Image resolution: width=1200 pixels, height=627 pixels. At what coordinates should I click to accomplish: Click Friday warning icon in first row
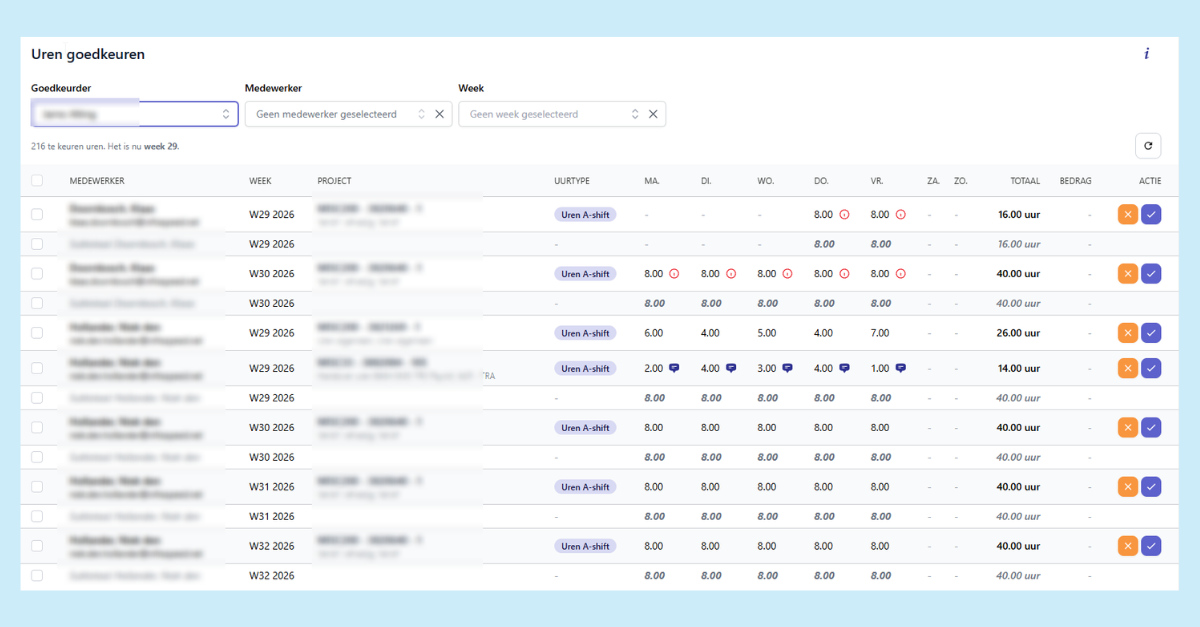(x=901, y=214)
